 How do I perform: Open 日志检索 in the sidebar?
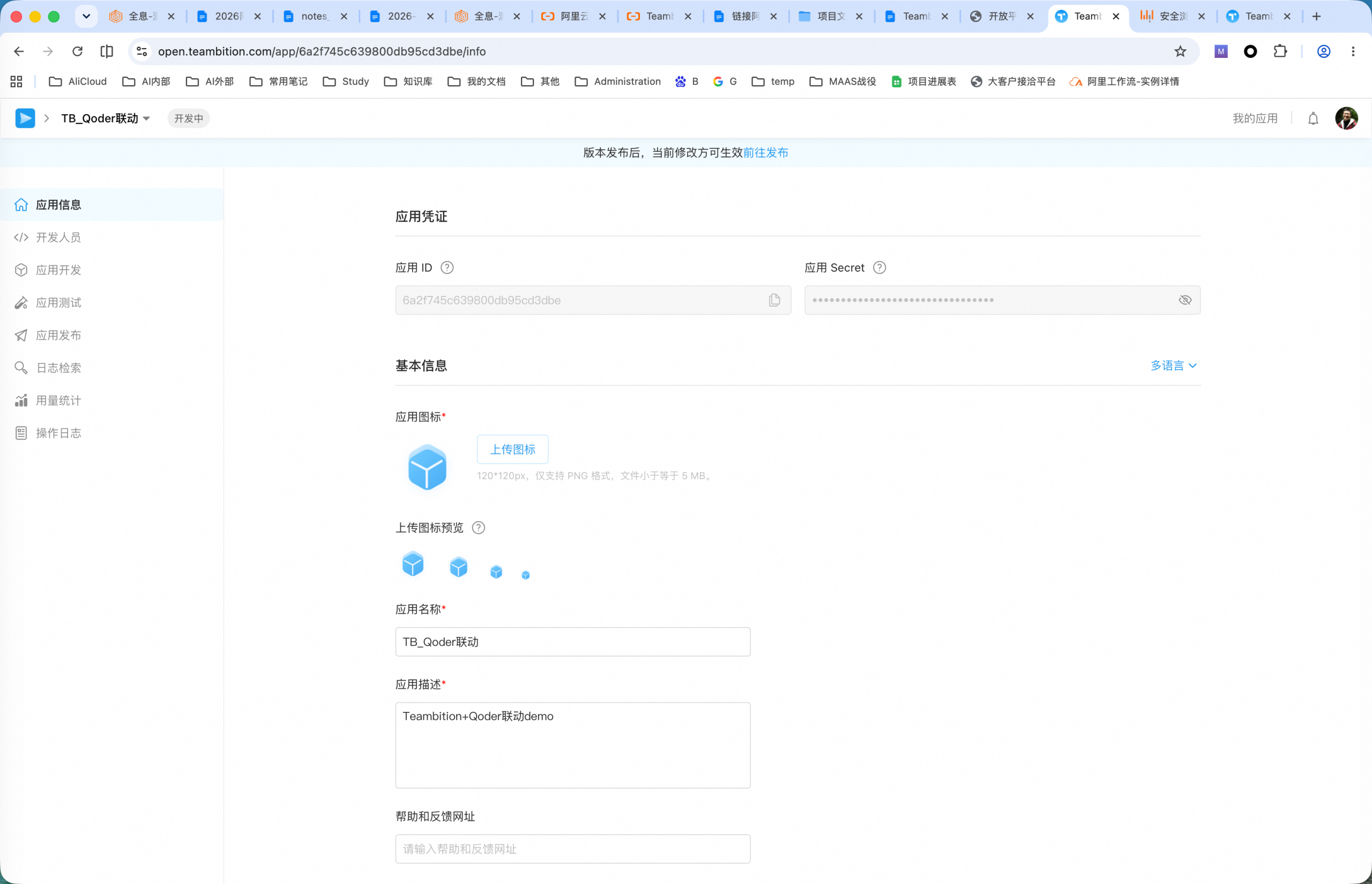click(x=112, y=368)
